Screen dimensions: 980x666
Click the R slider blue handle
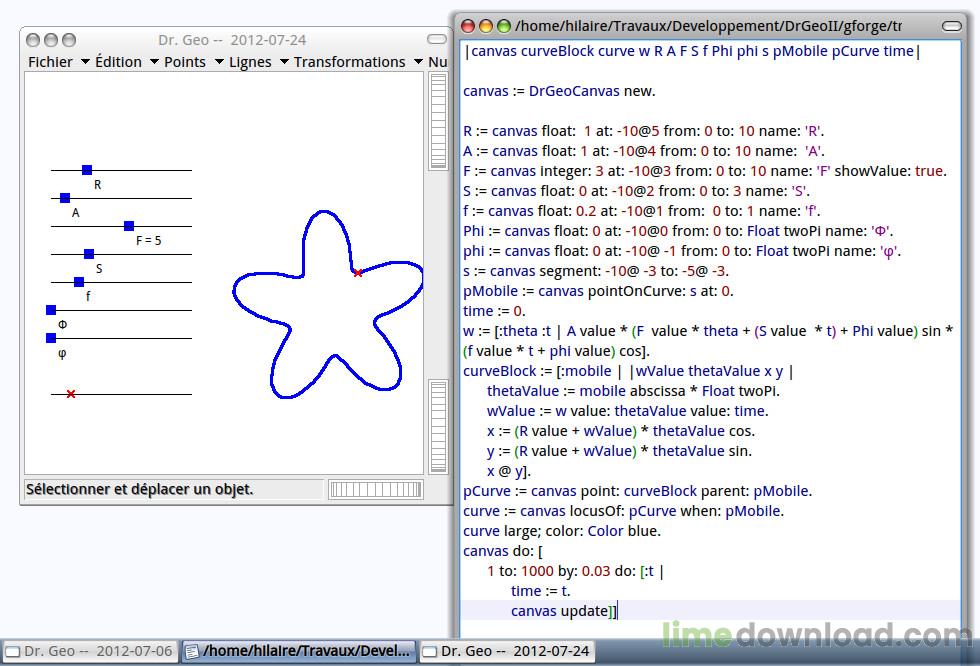(87, 170)
